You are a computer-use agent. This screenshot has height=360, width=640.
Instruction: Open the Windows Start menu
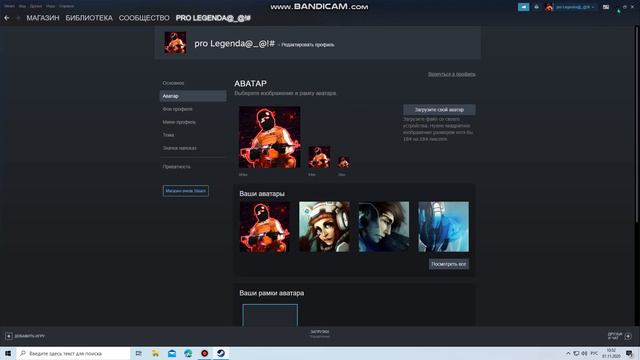pyautogui.click(x=8, y=353)
